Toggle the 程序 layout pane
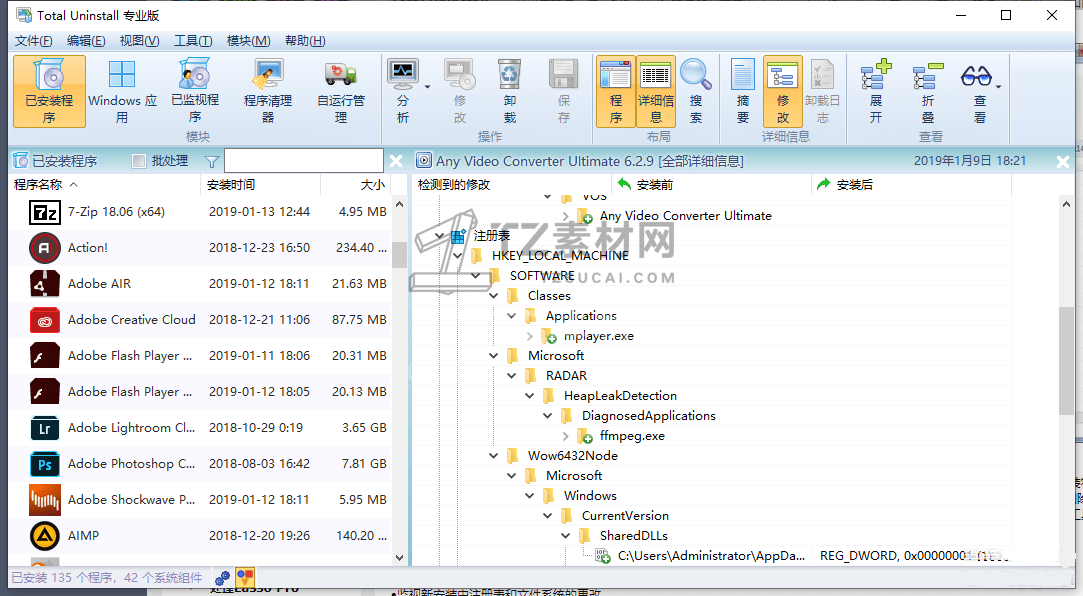This screenshot has height=596, width=1083. point(615,91)
